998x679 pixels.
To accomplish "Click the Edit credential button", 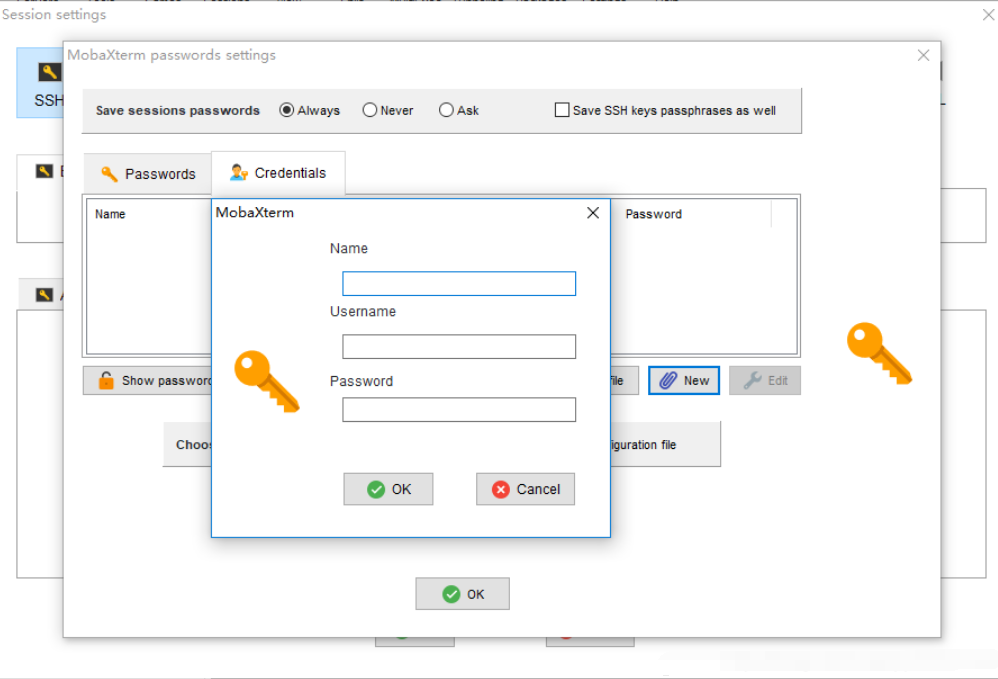I will [764, 381].
